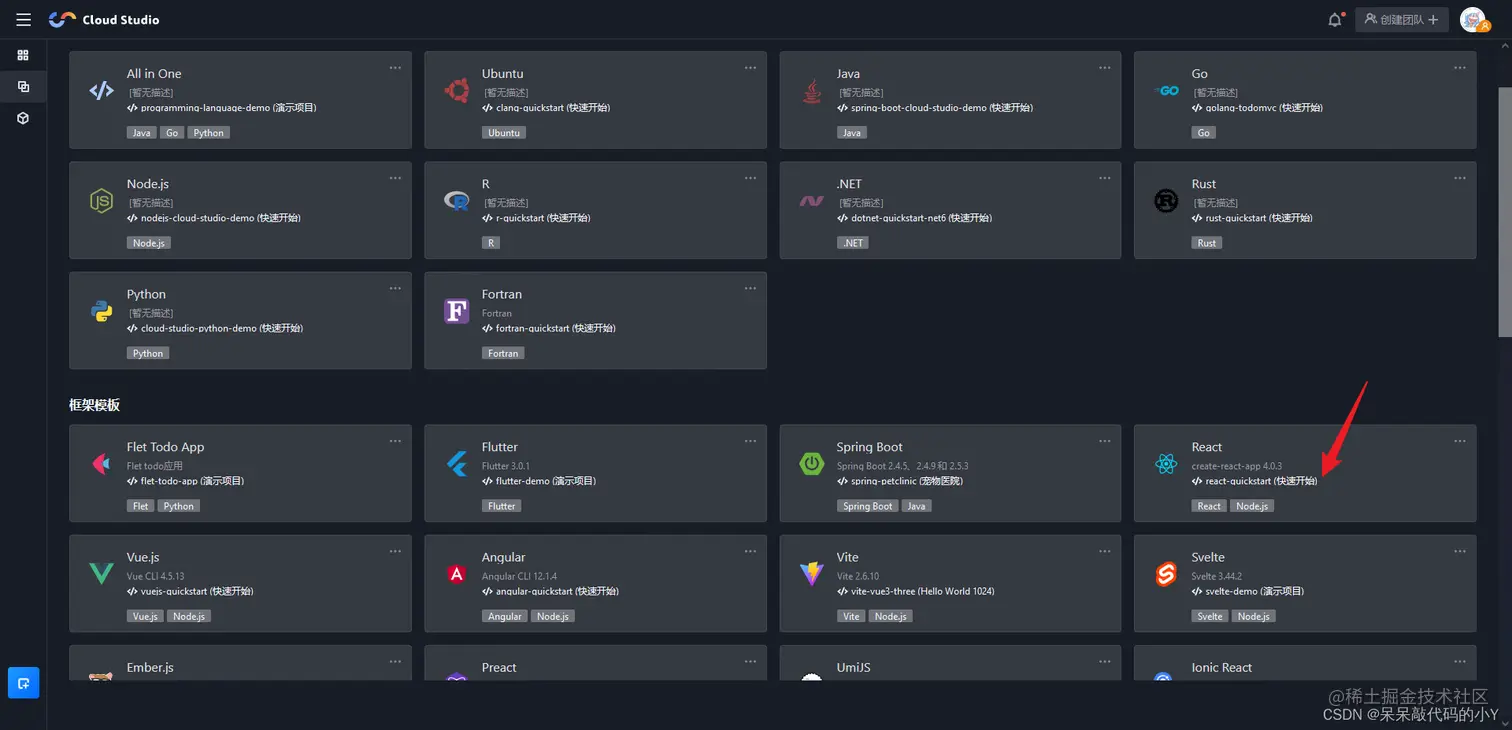This screenshot has width=1512, height=730.
Task: Click the All in One code icon
Action: tap(101, 91)
